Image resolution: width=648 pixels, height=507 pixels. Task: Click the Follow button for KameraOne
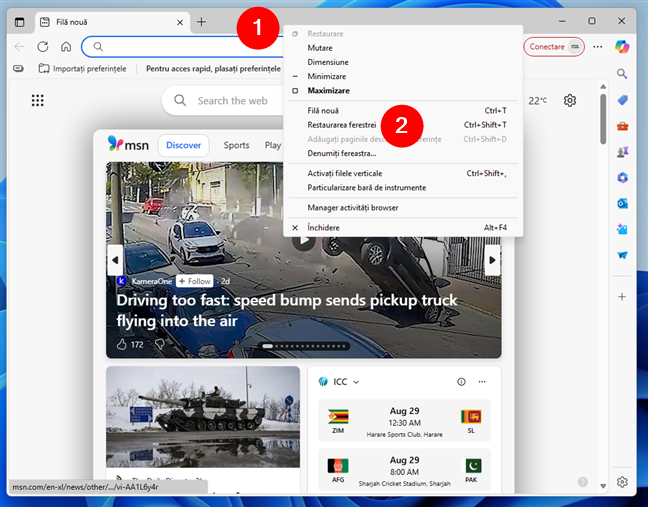click(194, 282)
